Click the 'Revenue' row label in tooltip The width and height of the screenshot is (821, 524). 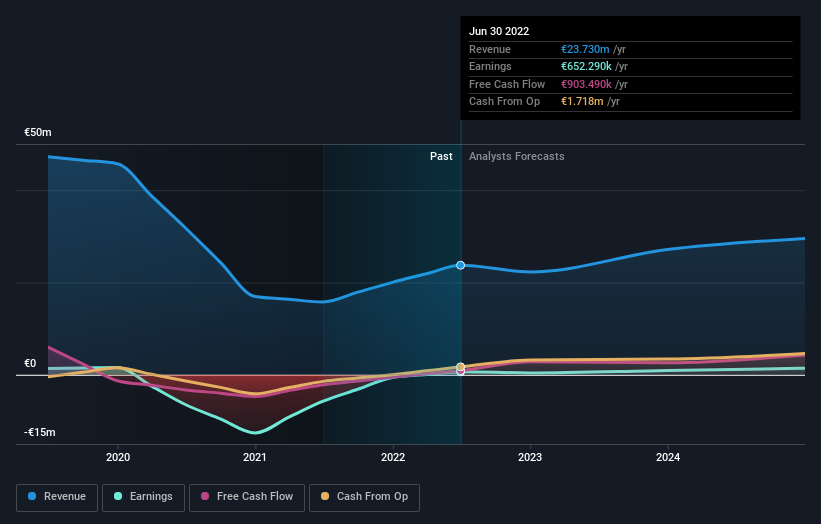pos(490,49)
